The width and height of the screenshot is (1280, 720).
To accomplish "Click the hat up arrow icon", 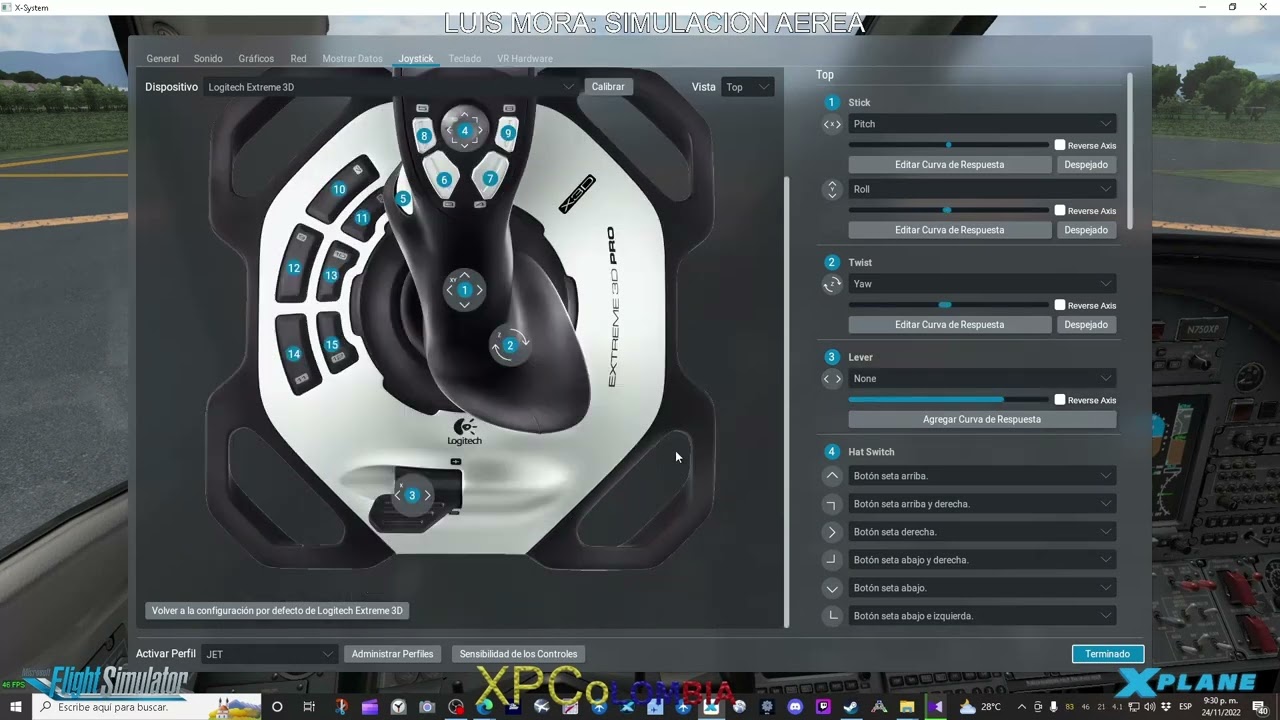I will coord(832,476).
